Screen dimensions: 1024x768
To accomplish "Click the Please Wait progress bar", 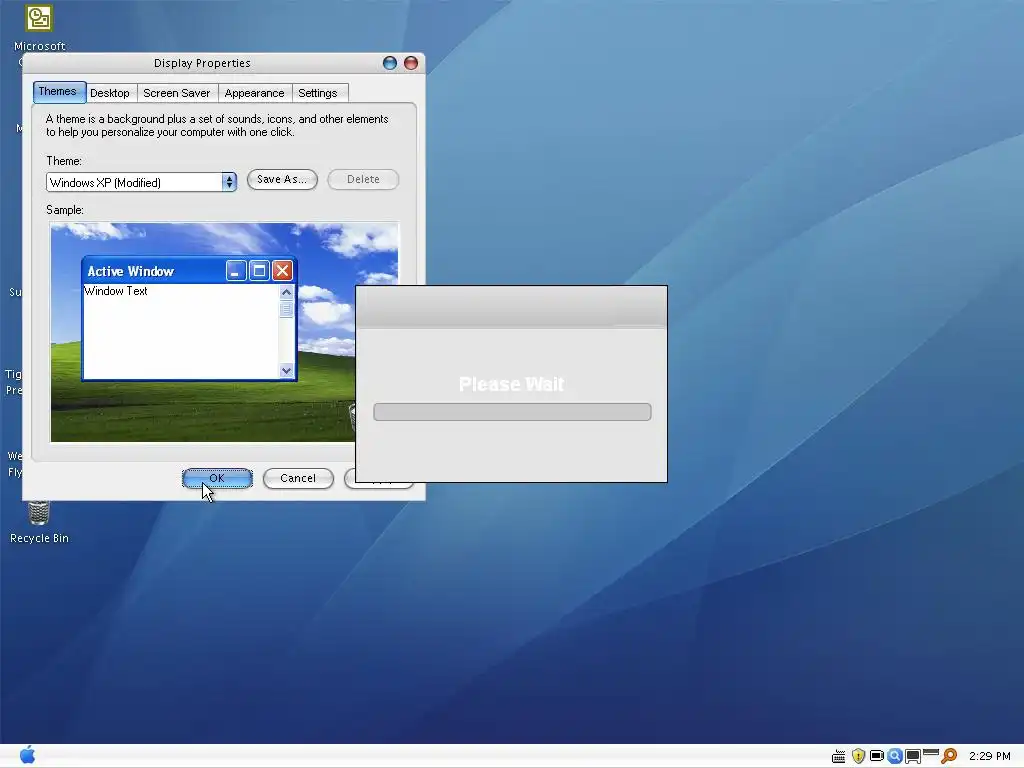I will point(512,412).
